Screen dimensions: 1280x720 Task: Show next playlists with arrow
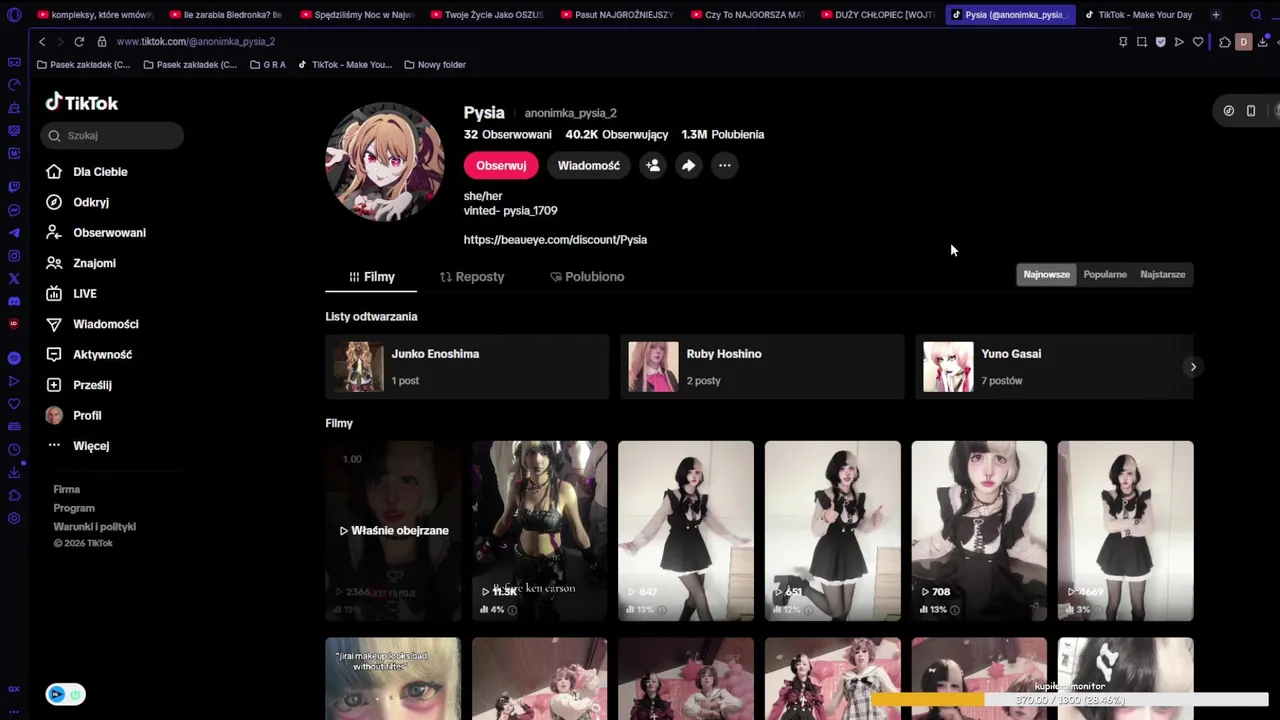coord(1193,367)
